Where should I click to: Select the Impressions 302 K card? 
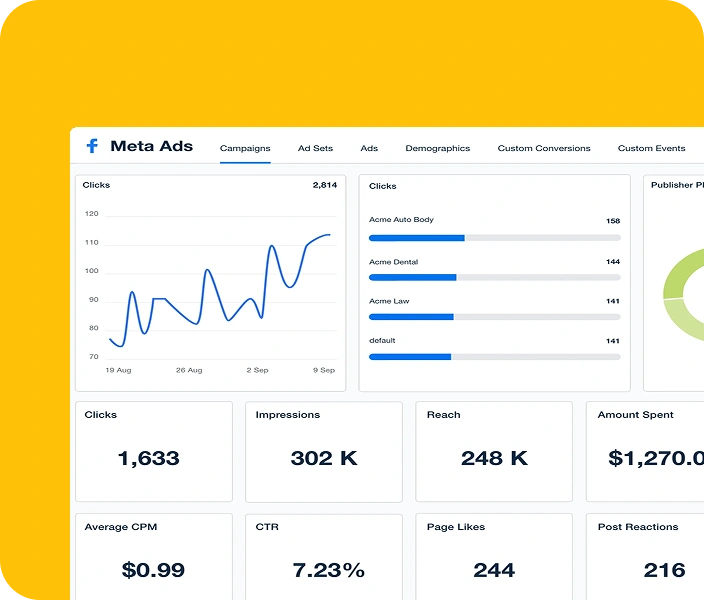coord(324,451)
